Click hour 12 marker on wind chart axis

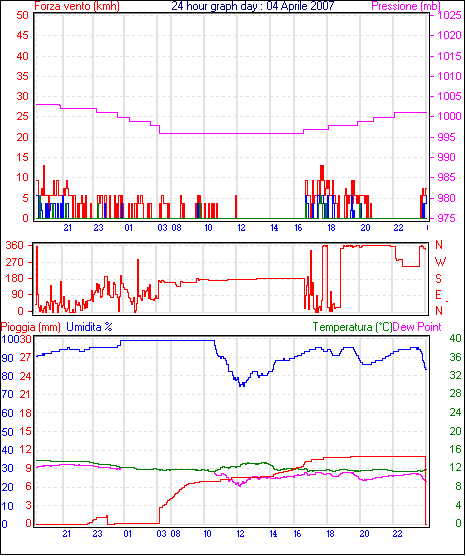[x=241, y=228]
